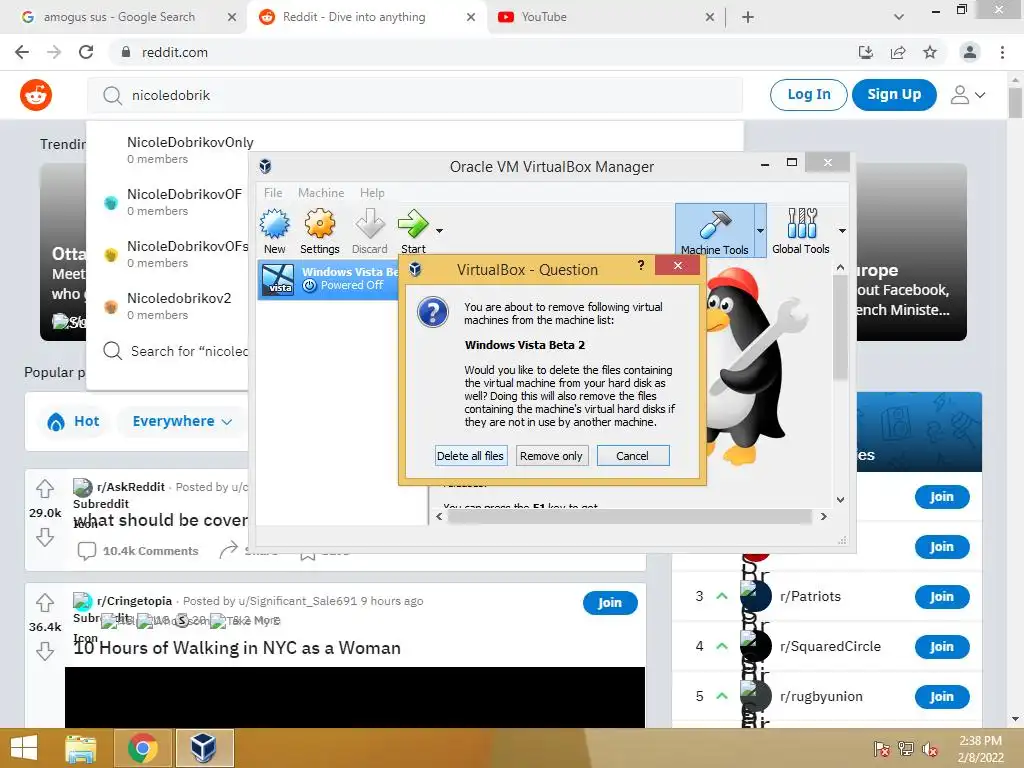Go forward in the browser
The image size is (1024, 768).
coord(54,52)
